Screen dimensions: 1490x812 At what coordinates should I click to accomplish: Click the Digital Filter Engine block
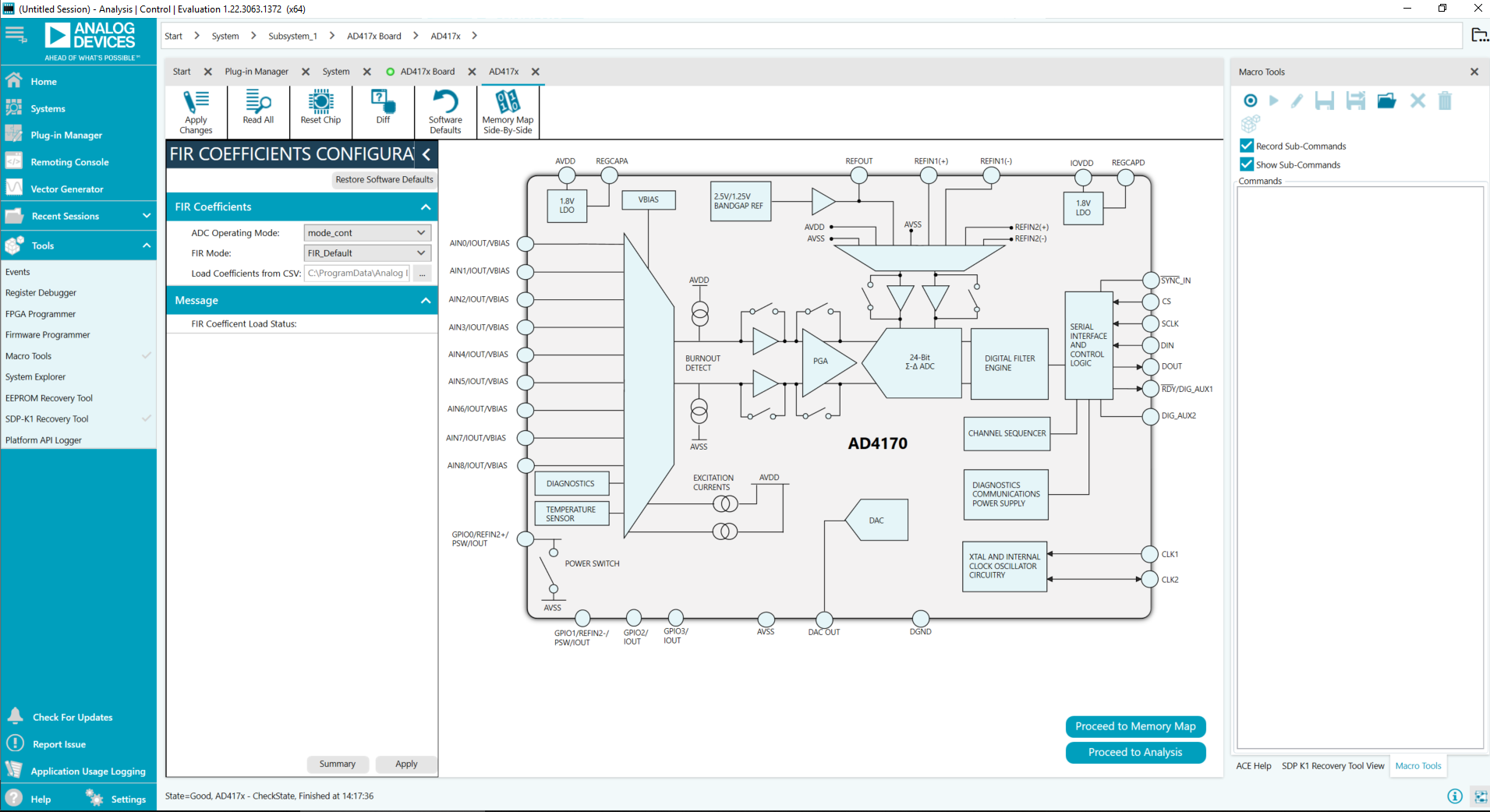[x=1009, y=363]
